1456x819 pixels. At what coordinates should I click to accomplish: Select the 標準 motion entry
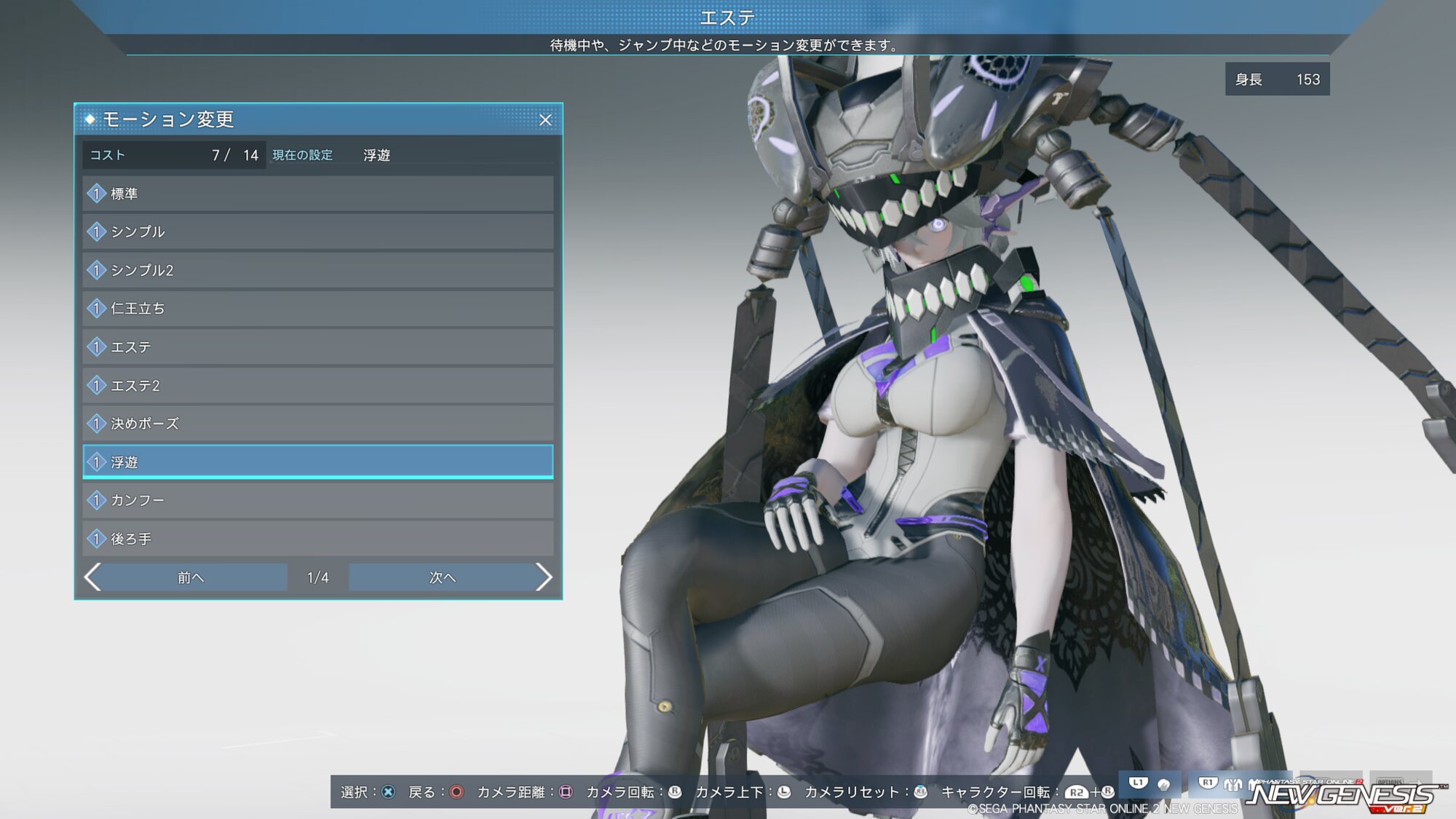coord(317,194)
